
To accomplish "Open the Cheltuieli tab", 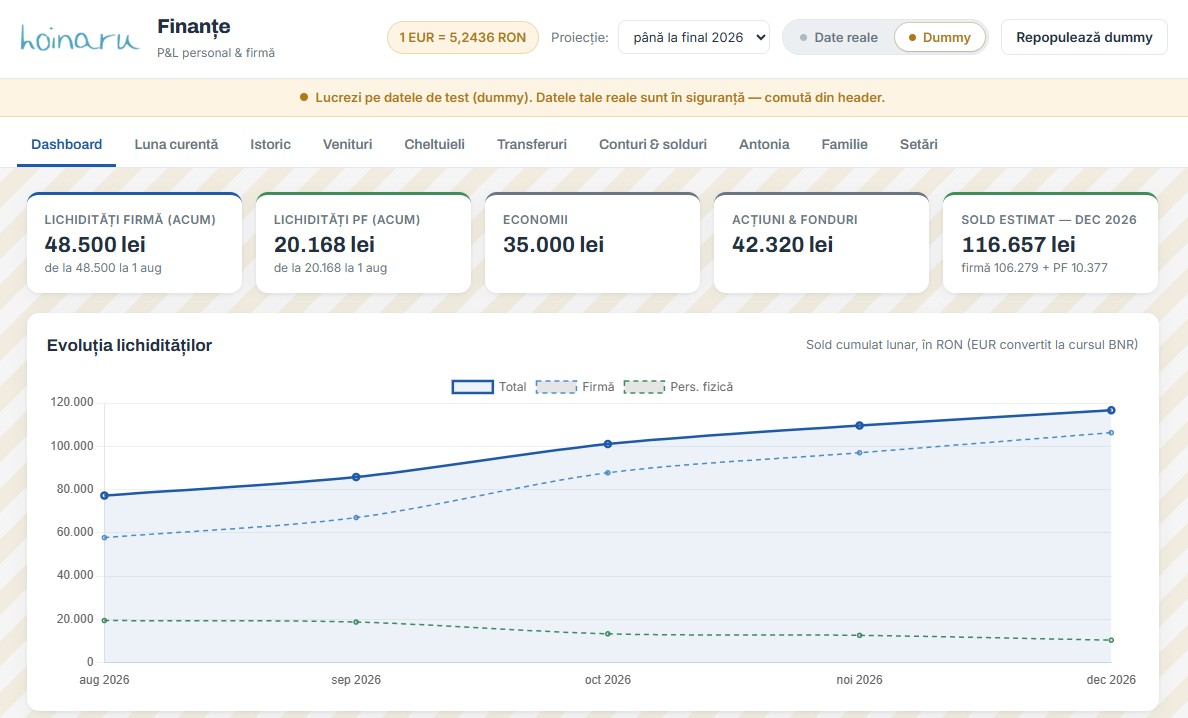I will [x=434, y=144].
